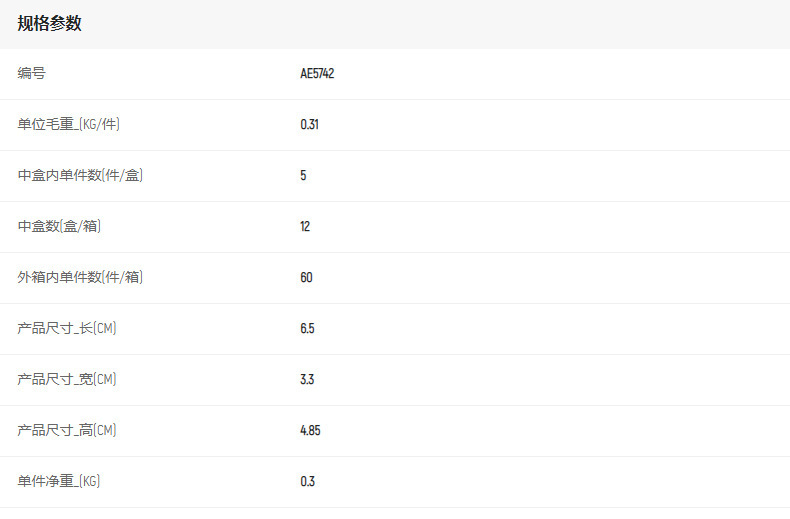Click the 单位毛重_(KG/件) label
This screenshot has height=519, width=790.
click(69, 124)
